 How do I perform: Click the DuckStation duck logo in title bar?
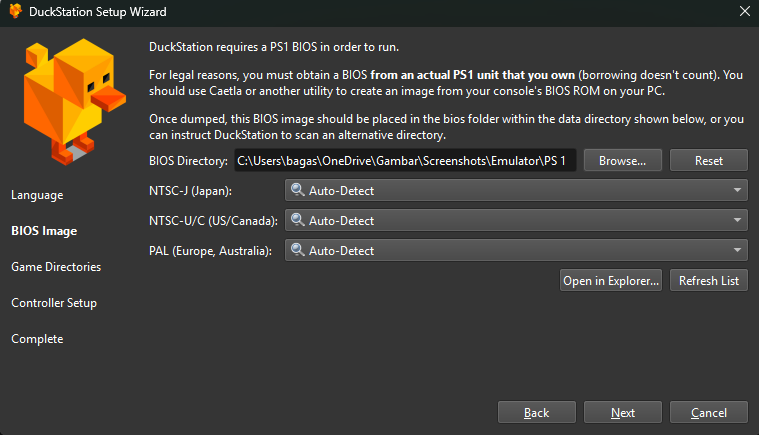click(x=15, y=11)
